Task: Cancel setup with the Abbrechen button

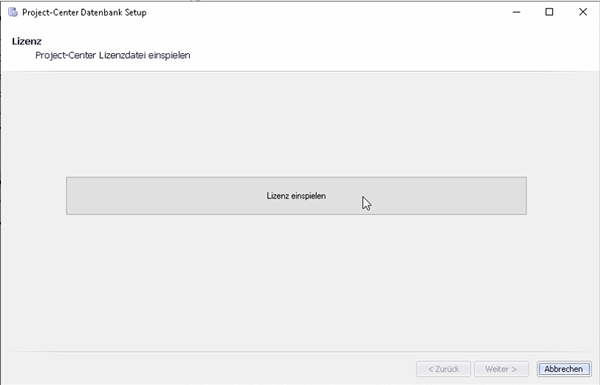Action: tap(564, 369)
